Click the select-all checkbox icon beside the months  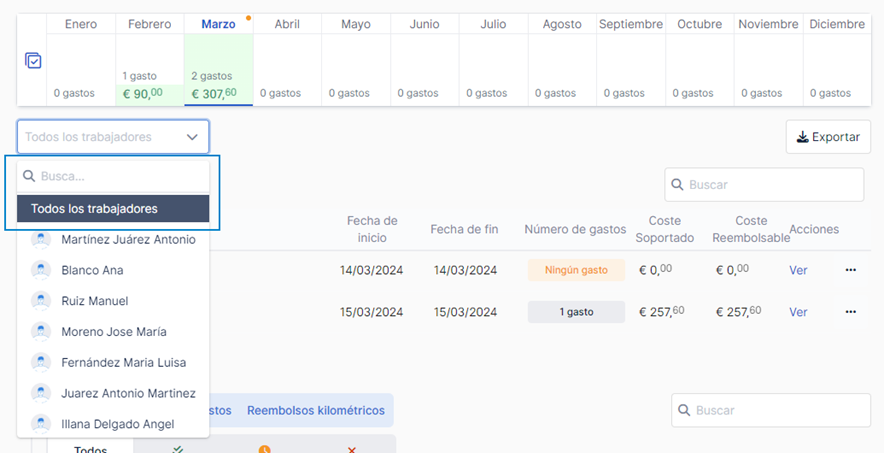(33, 60)
